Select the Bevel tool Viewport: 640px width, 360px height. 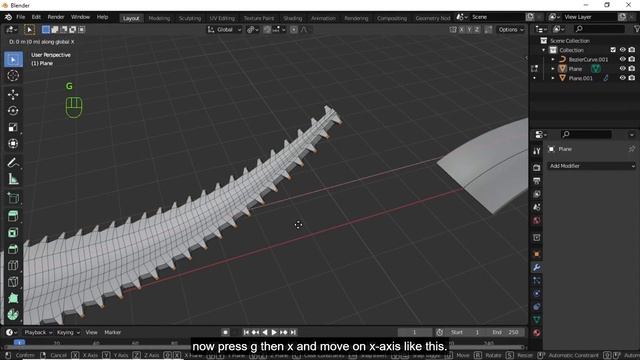13,249
